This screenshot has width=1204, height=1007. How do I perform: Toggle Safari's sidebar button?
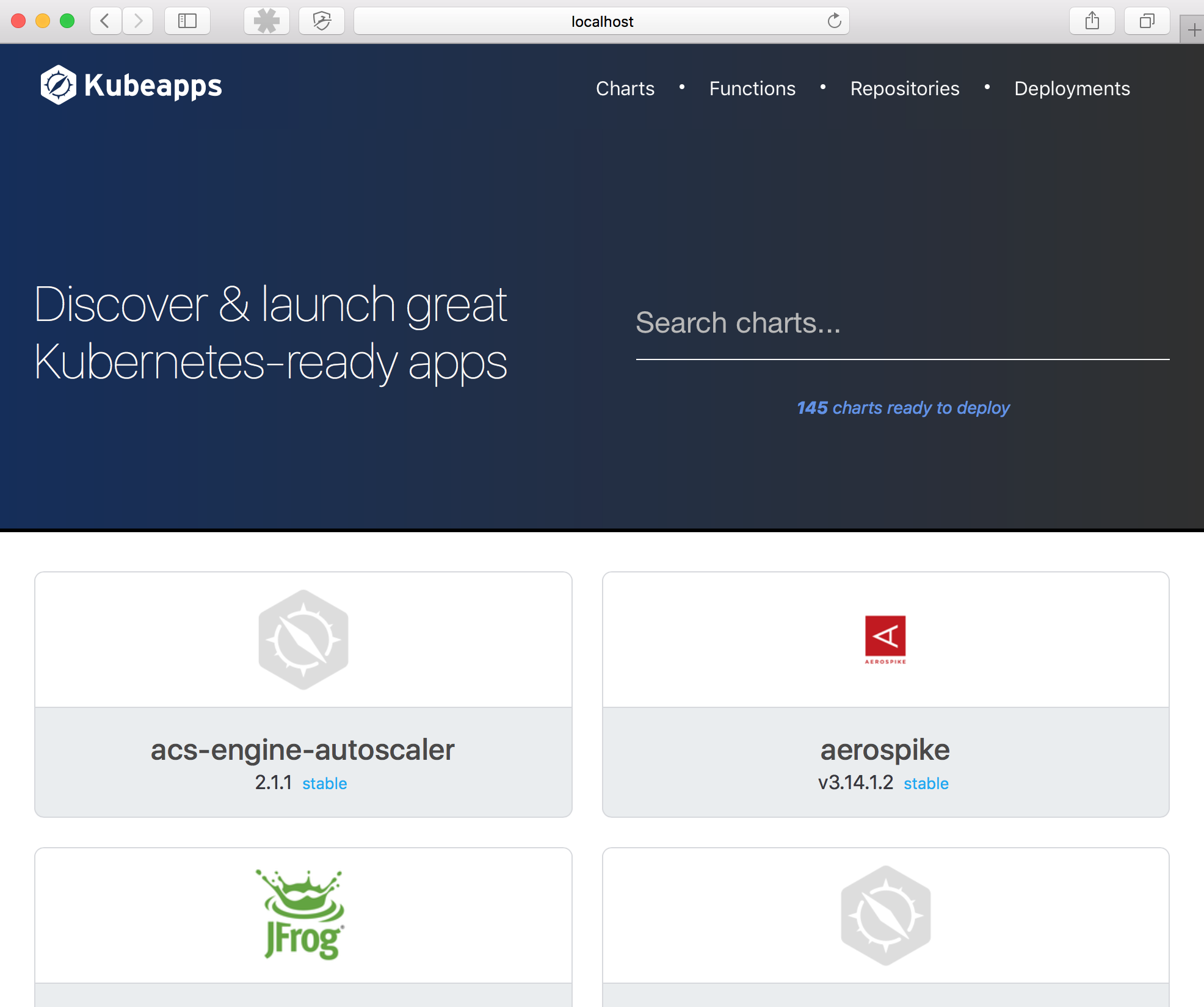click(x=187, y=21)
